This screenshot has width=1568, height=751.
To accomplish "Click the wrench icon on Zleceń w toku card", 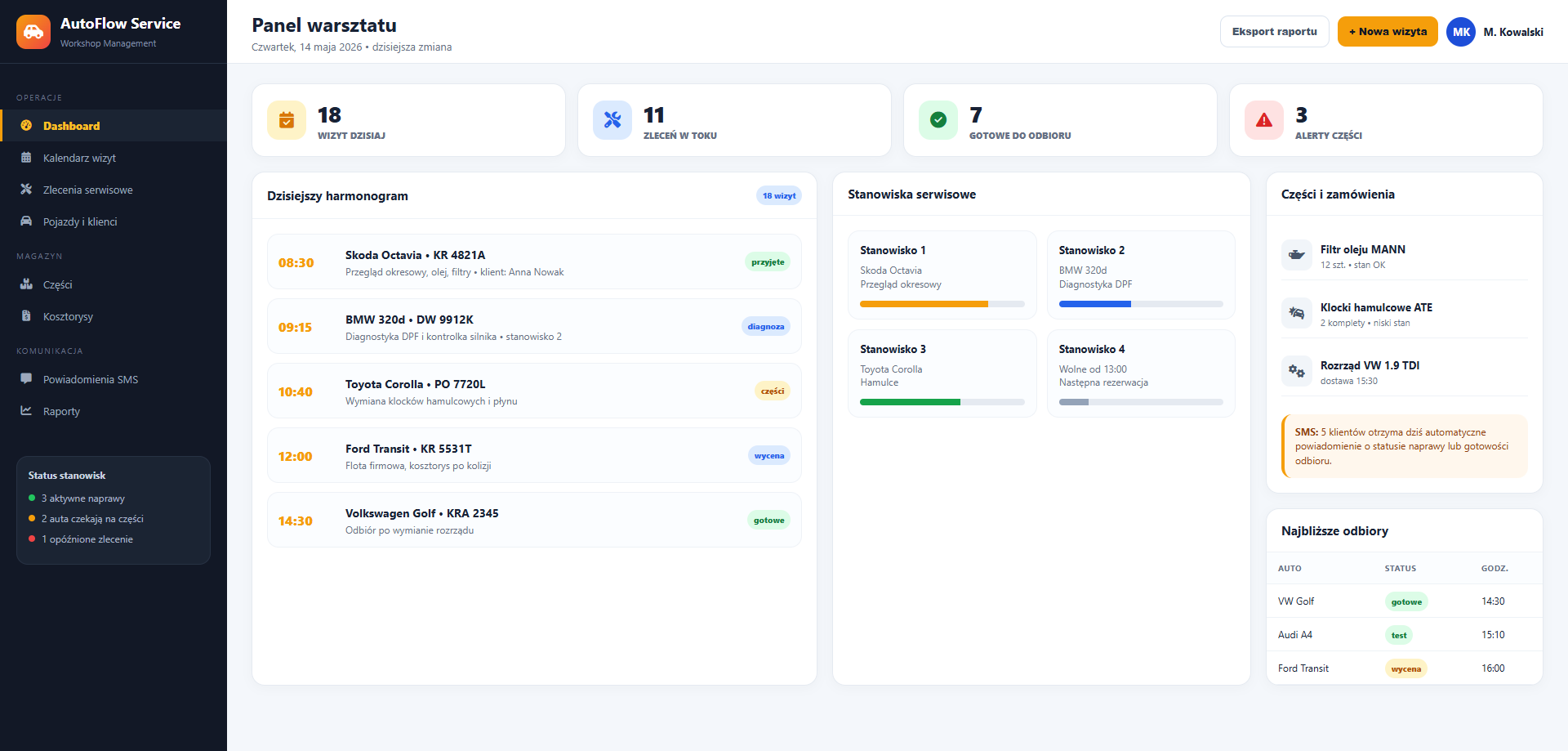I will click(x=612, y=120).
